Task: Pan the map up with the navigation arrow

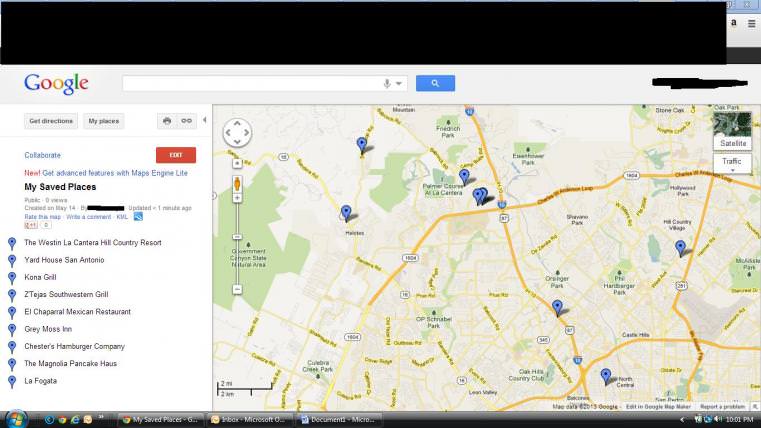Action: [x=237, y=123]
